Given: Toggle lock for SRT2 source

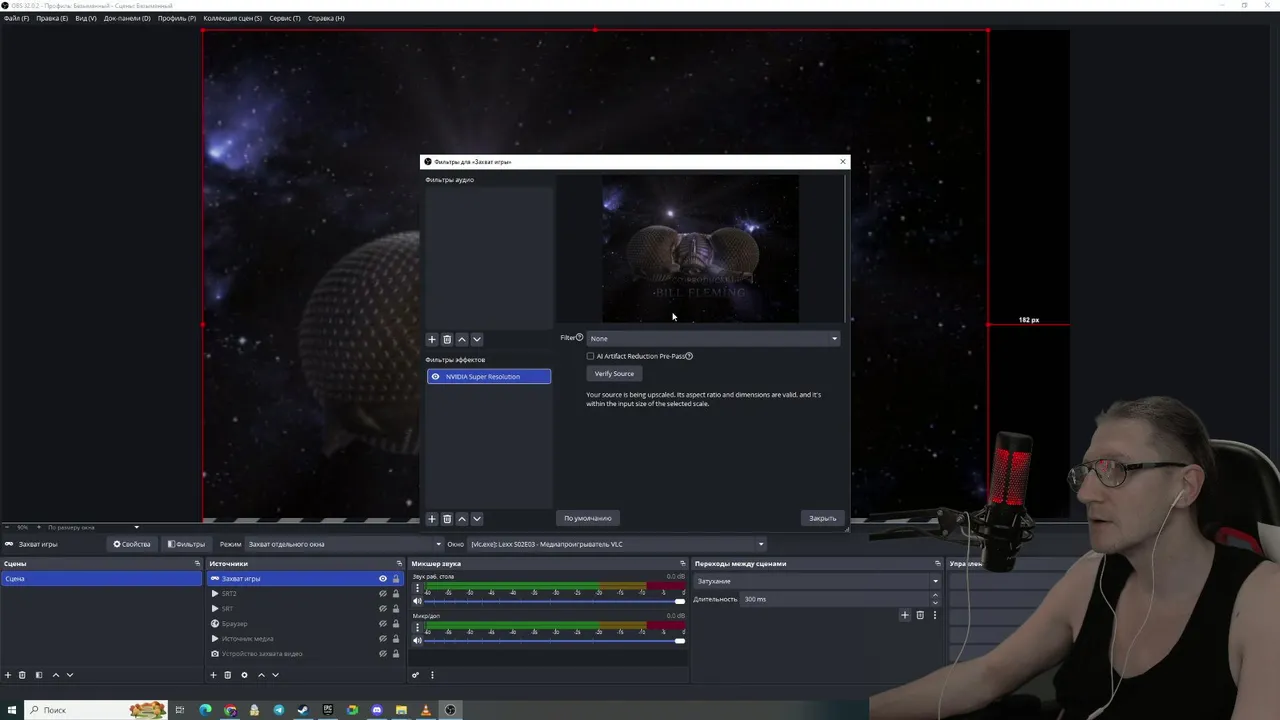Looking at the screenshot, I should pyautogui.click(x=396, y=594).
